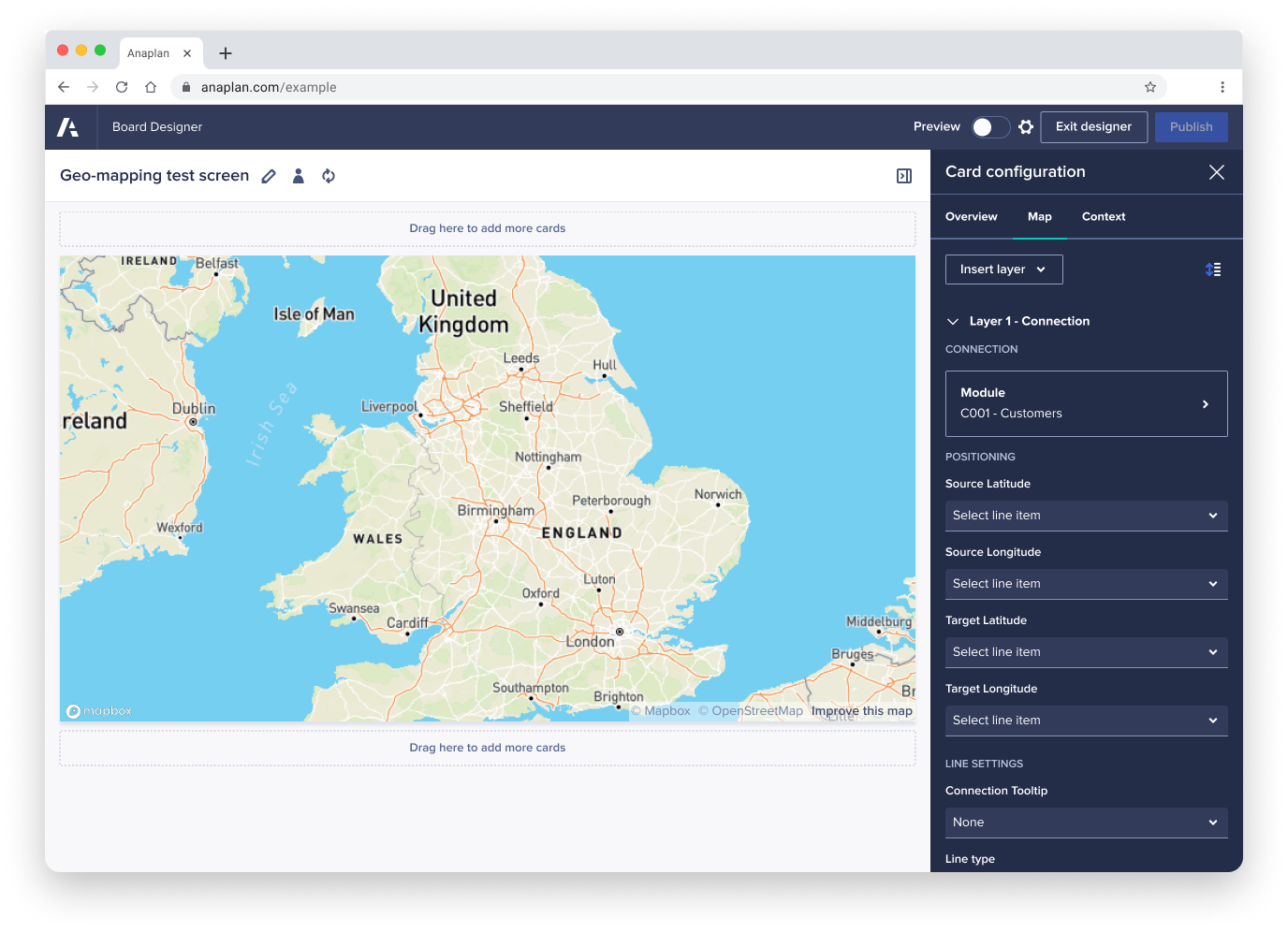Go back in browser history

coord(64,87)
